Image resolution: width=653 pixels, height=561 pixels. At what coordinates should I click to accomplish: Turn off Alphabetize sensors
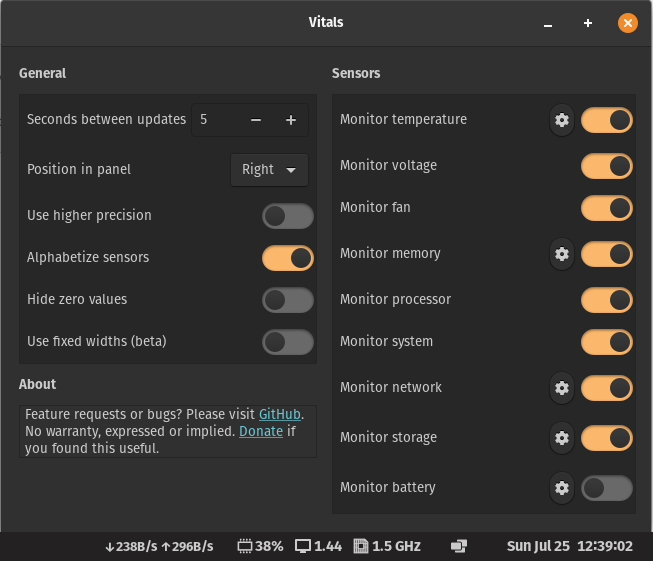287,258
